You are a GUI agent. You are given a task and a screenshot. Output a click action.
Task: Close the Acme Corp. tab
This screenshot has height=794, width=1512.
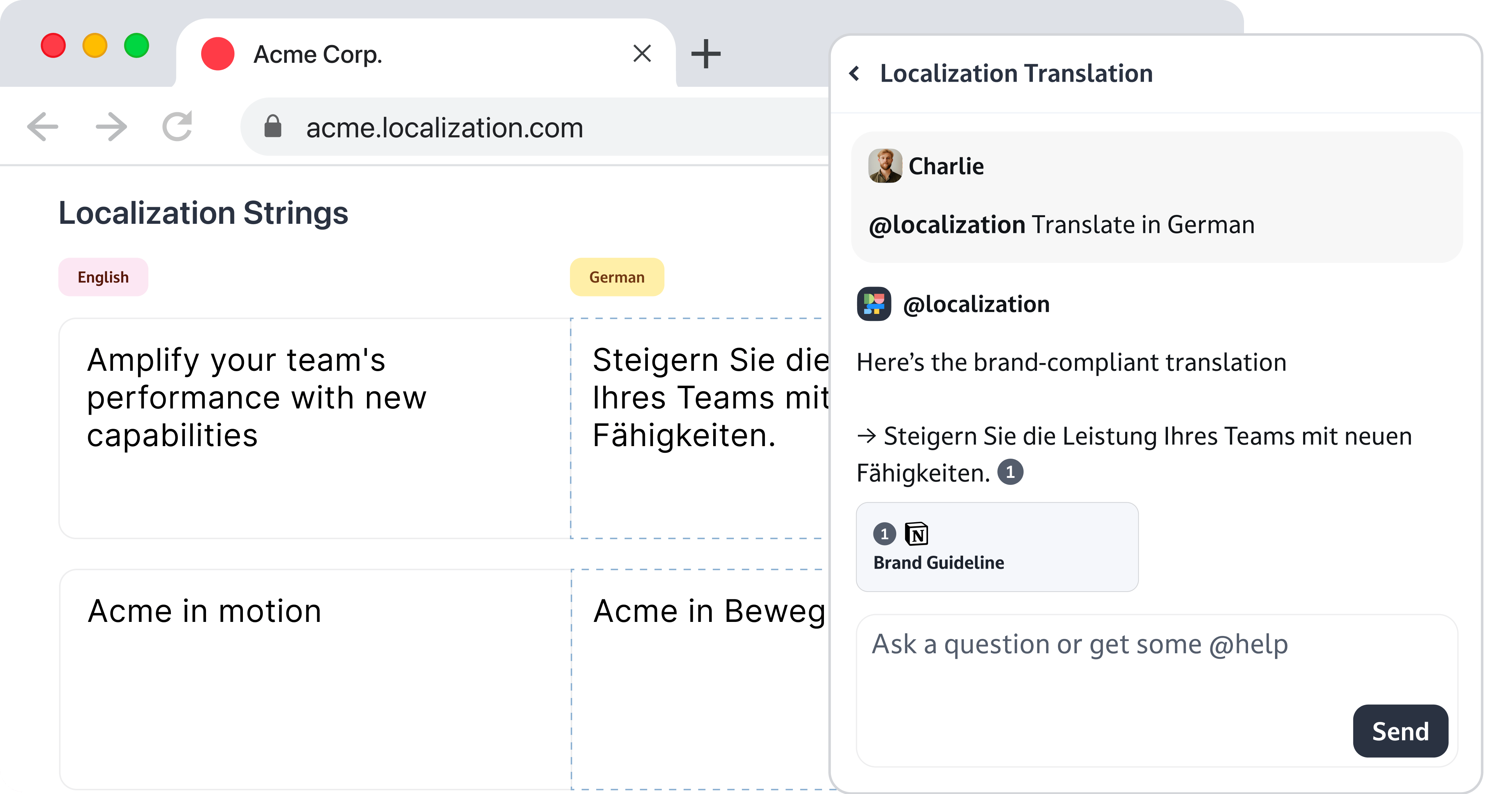point(642,54)
